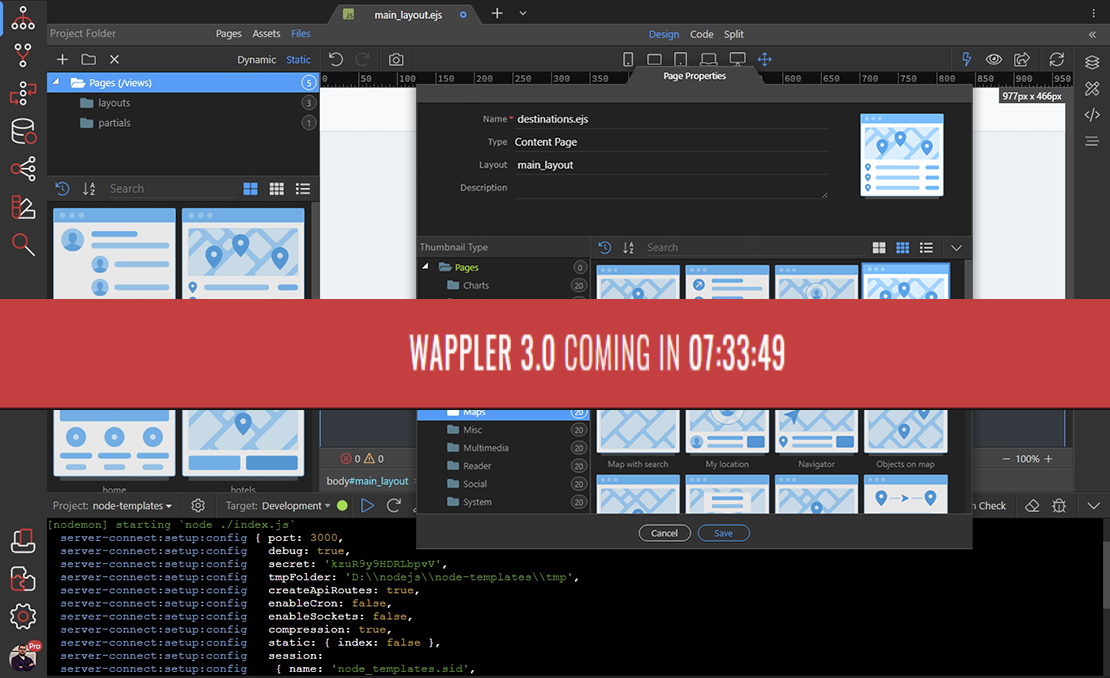Select the phone device preview icon

click(627, 59)
